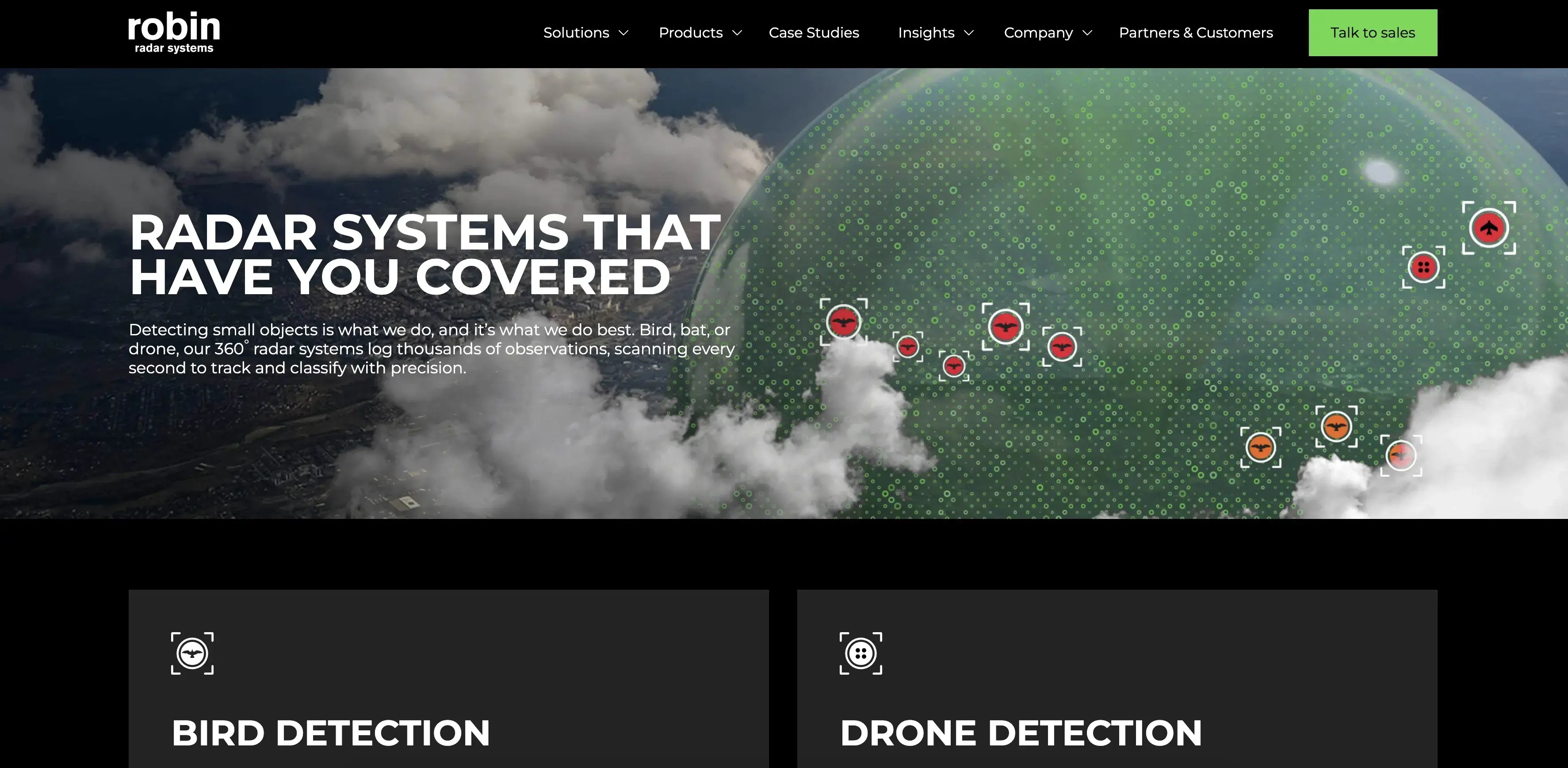1568x768 pixels.
Task: Click the Robin Radar Systems logo
Action: 173,32
